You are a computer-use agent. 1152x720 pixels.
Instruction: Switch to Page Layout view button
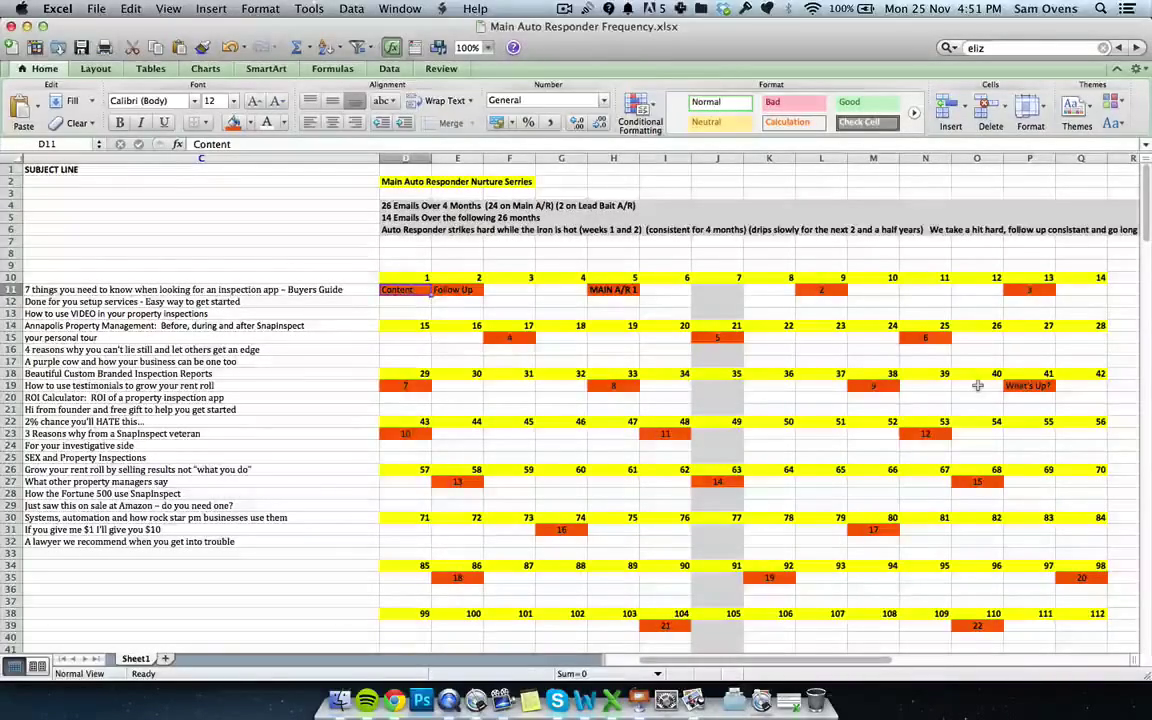pos(37,666)
